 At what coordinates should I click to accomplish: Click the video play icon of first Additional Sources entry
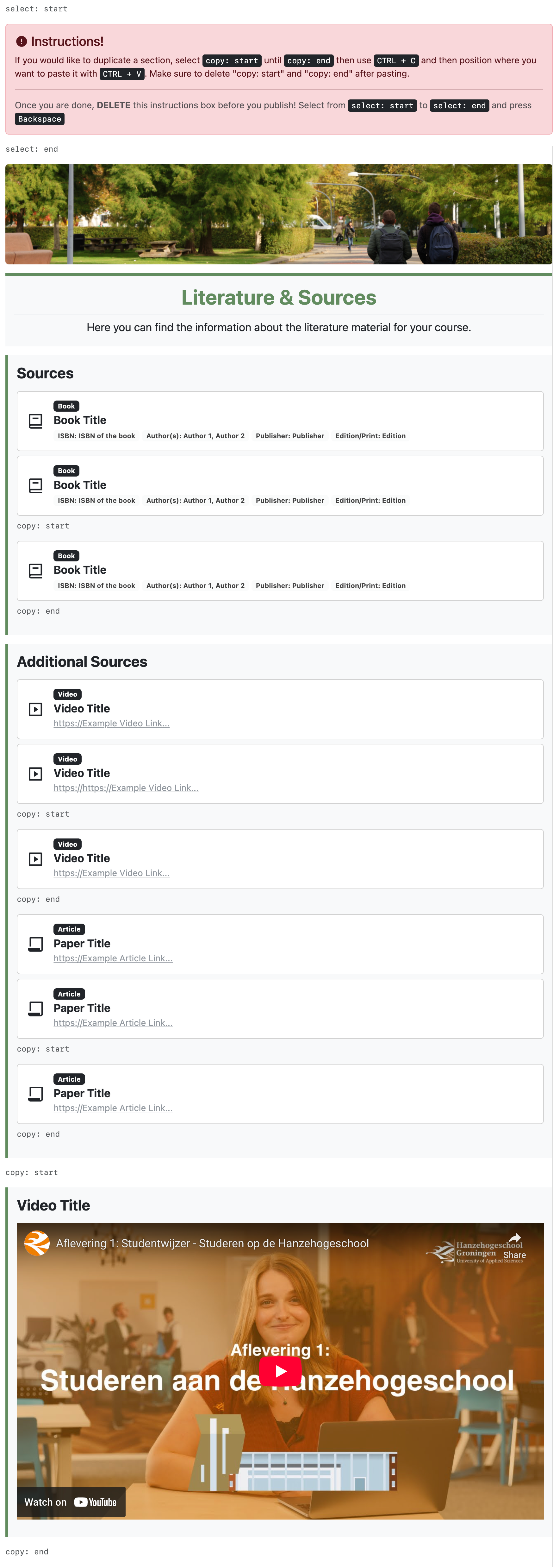point(36,709)
